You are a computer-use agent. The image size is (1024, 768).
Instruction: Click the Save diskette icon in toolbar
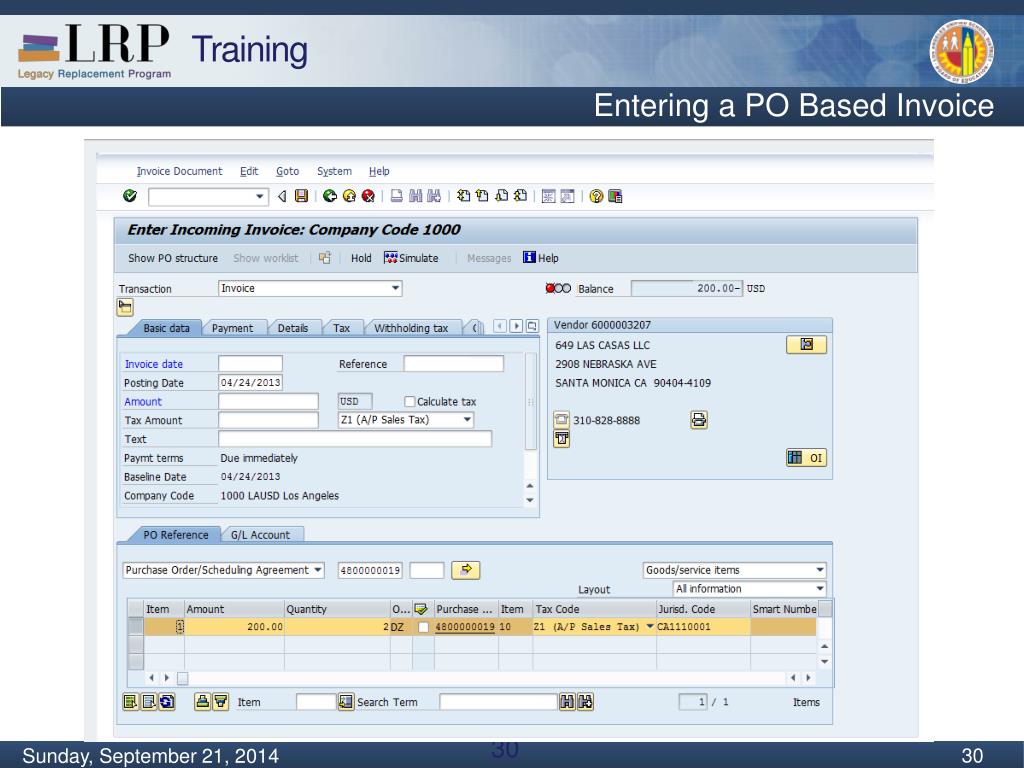coord(301,196)
